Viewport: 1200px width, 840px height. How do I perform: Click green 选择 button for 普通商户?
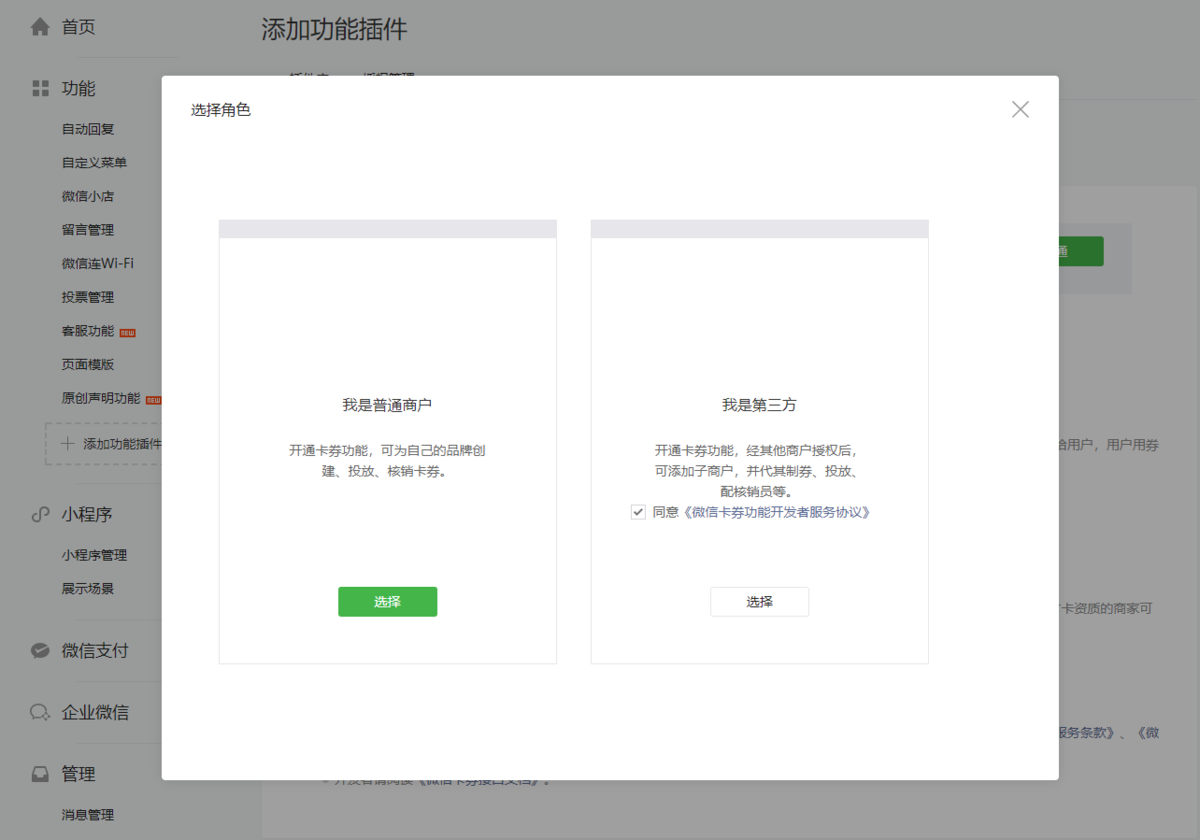[387, 601]
